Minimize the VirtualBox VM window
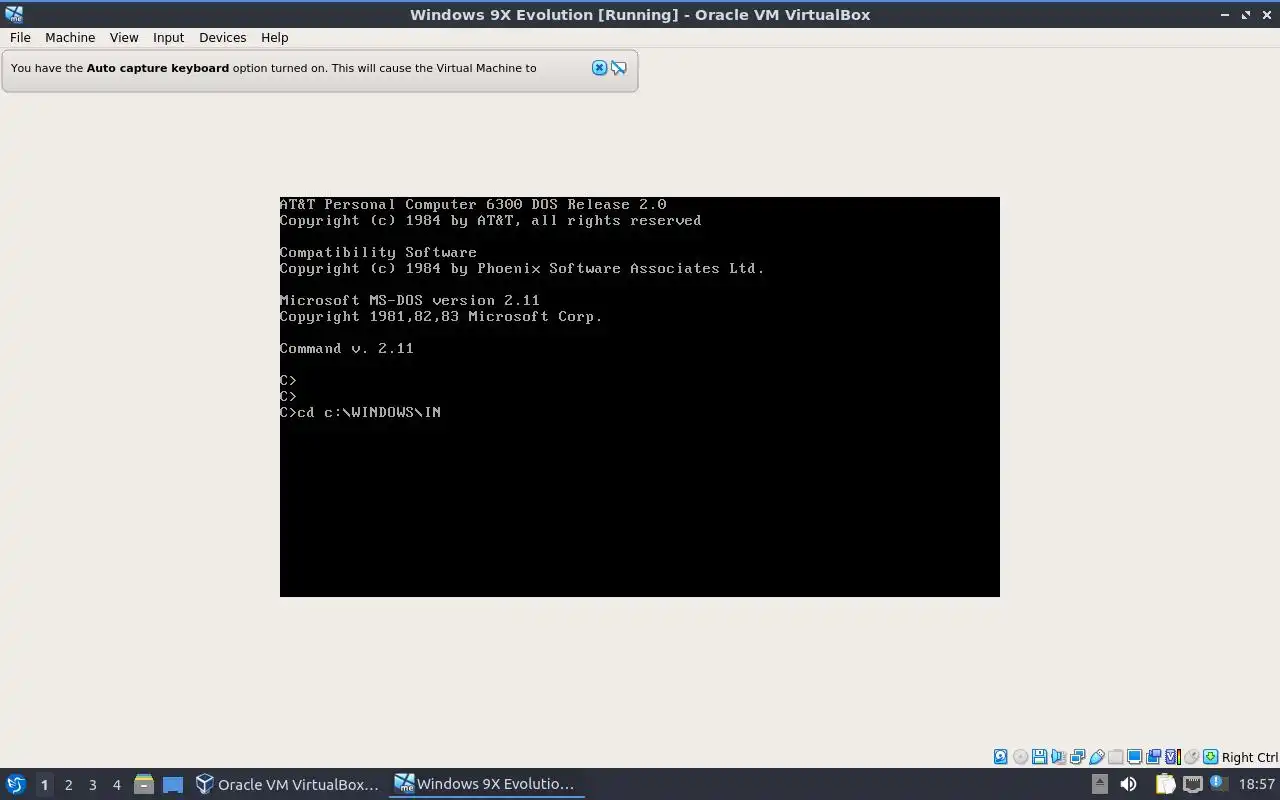This screenshot has width=1280, height=800. 1225,15
